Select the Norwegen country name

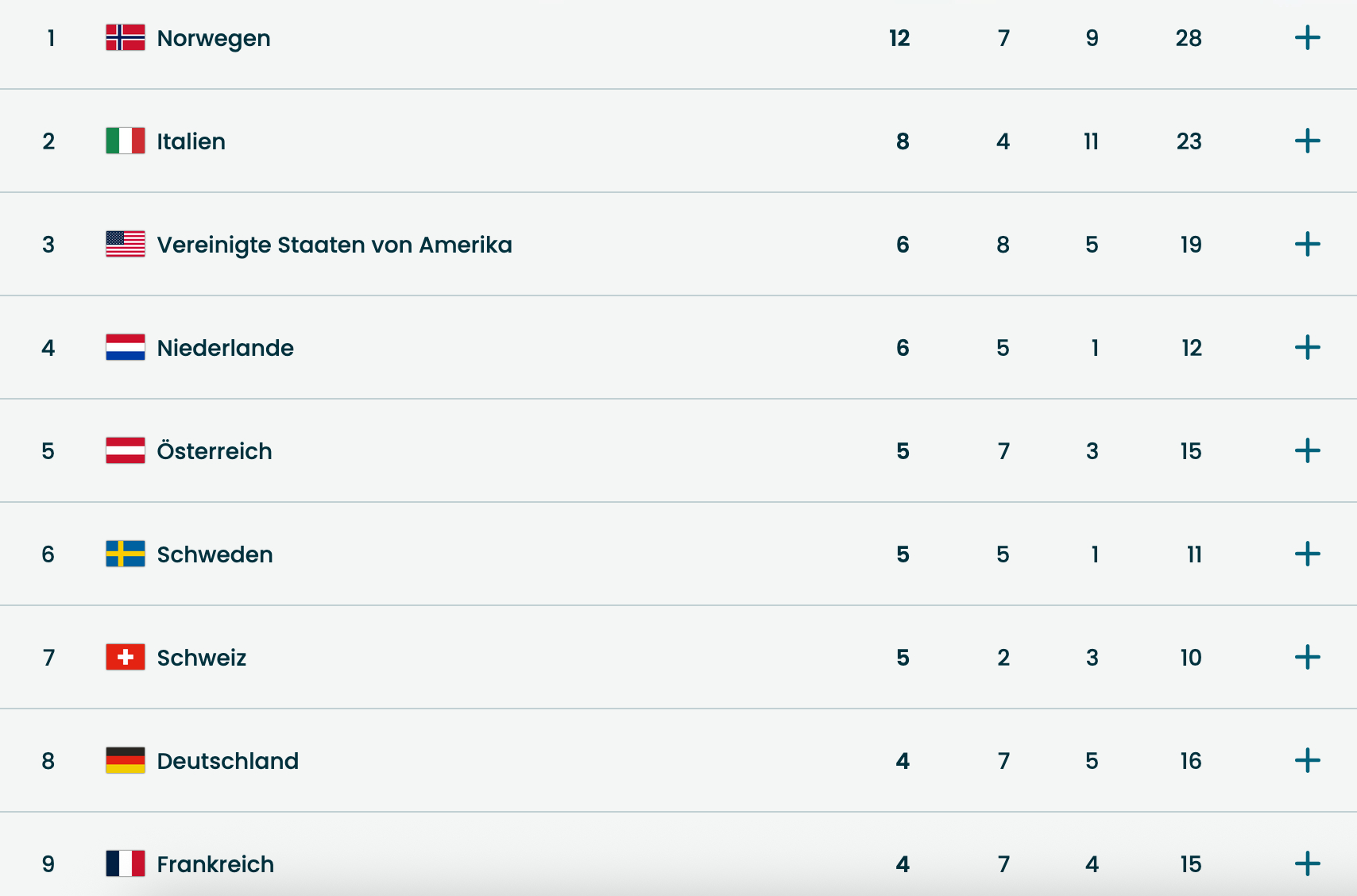click(214, 38)
